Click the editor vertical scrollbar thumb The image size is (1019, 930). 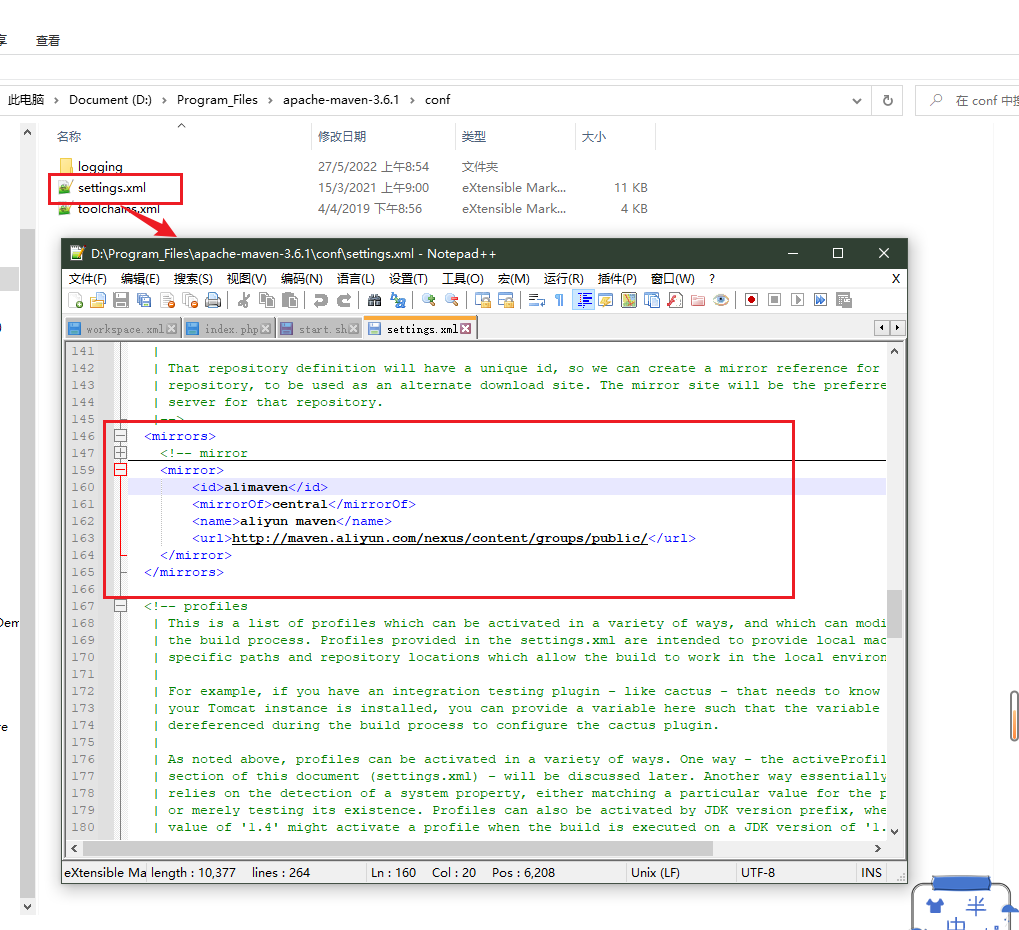894,614
